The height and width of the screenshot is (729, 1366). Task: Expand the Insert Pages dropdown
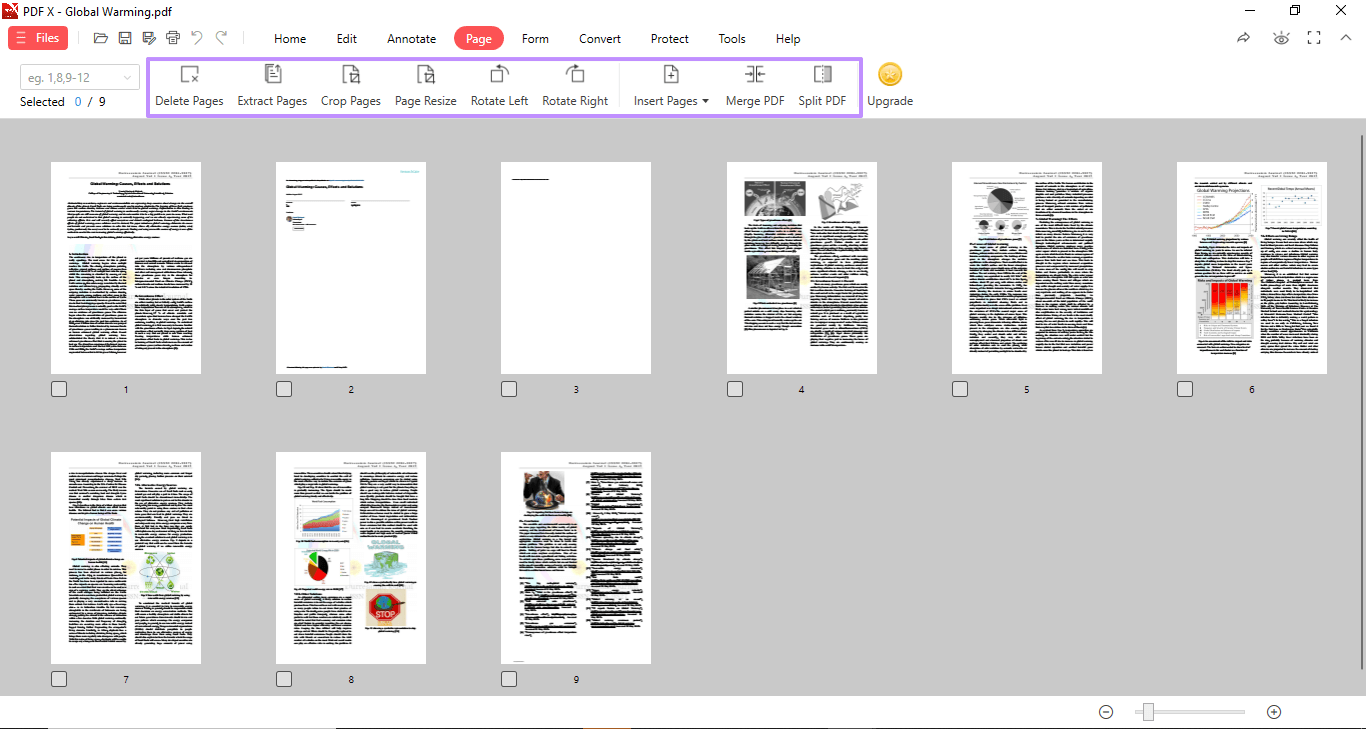tap(705, 101)
